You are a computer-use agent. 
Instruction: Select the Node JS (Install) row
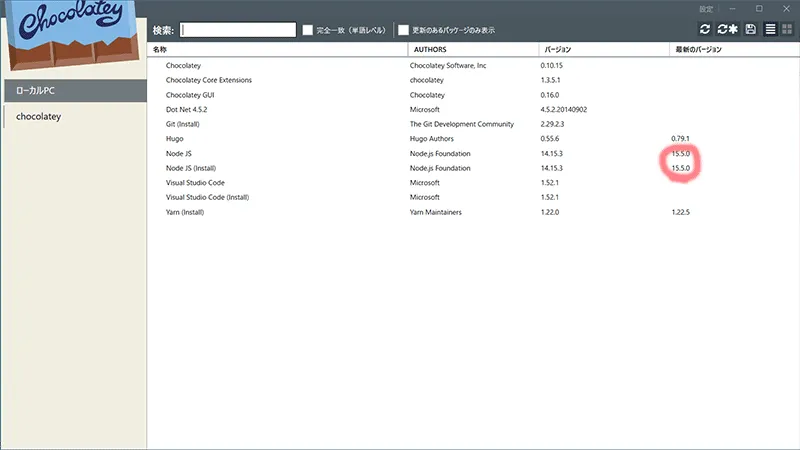point(473,168)
